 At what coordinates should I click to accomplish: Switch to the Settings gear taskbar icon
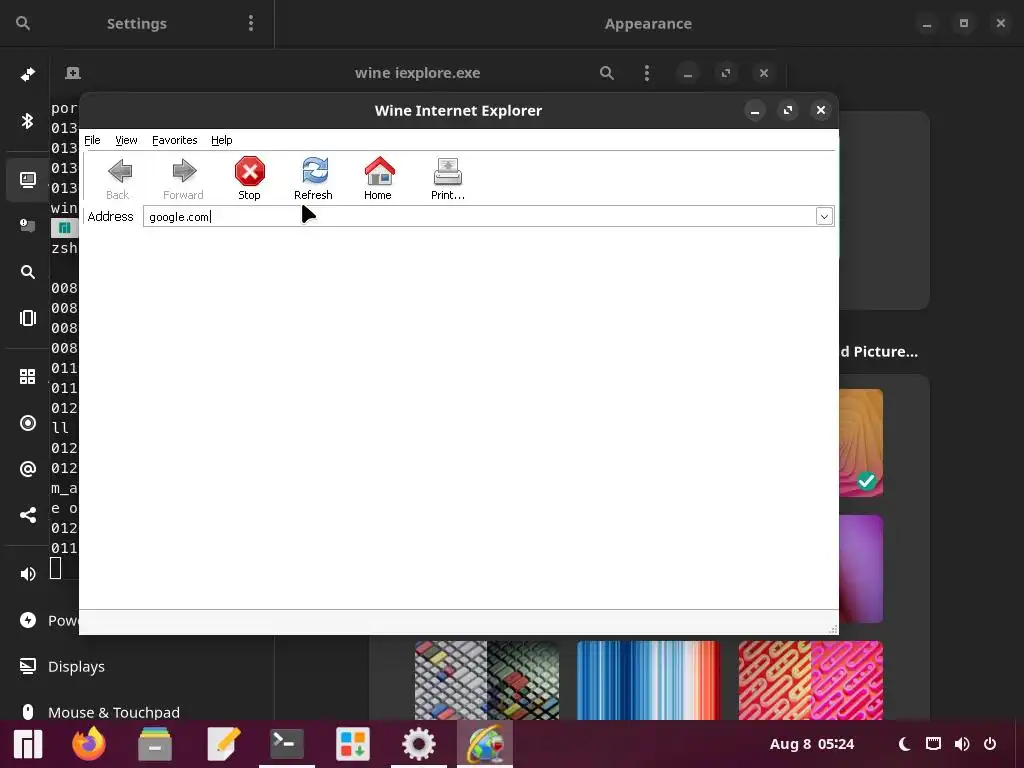click(x=419, y=744)
